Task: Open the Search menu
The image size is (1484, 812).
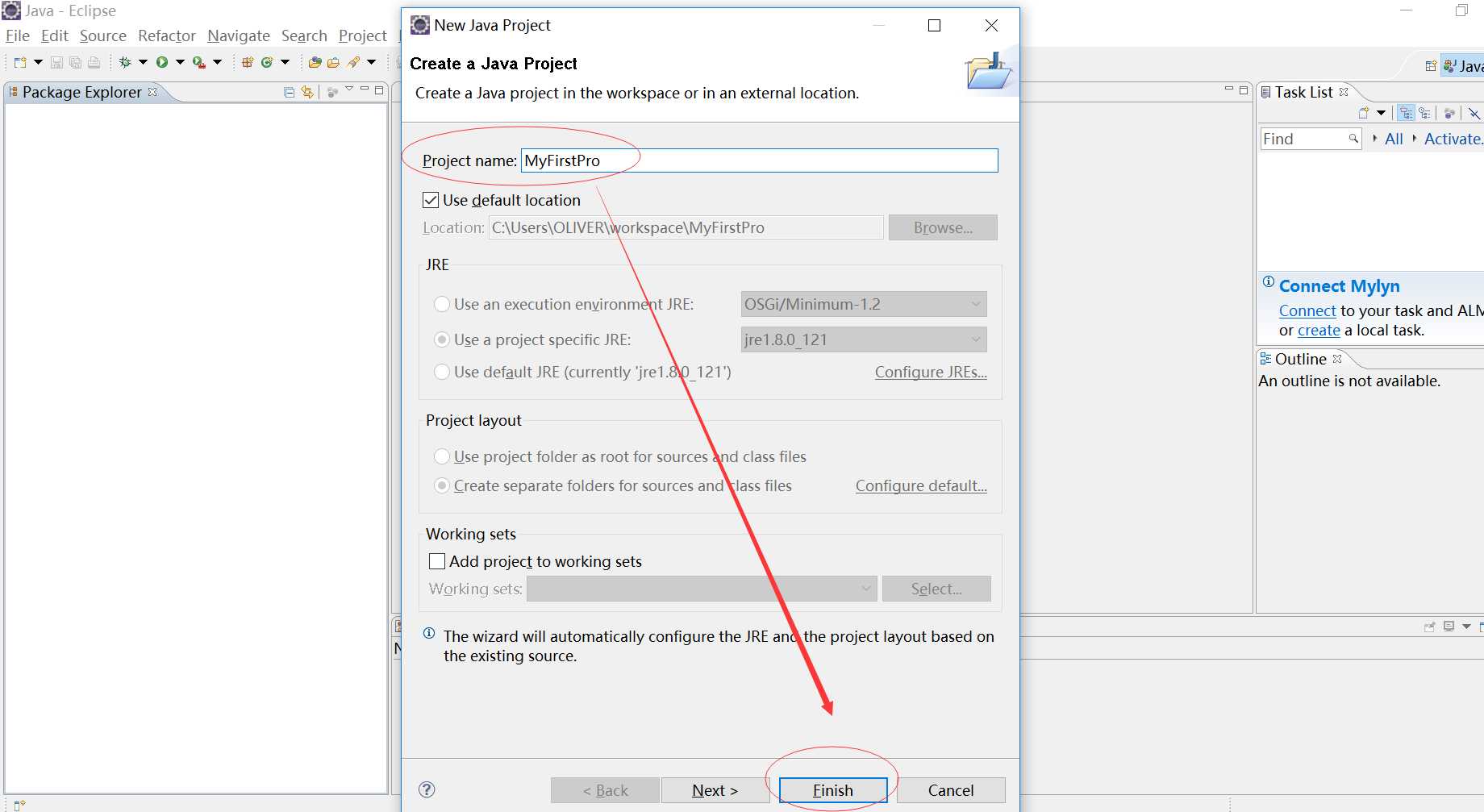Action: 304,35
